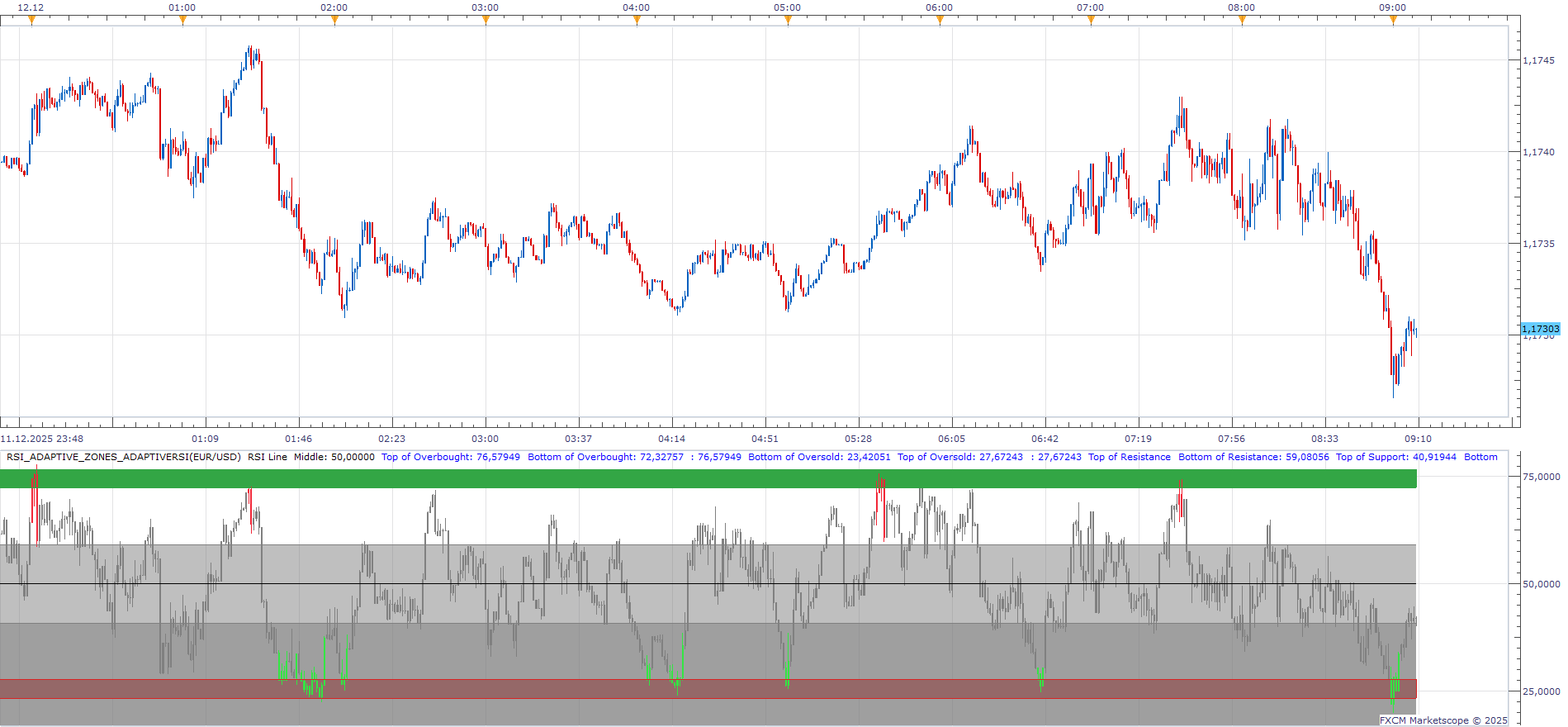Pick the orange marker under 09:00
Image resolution: width=1568 pixels, height=727 pixels.
(1393, 20)
